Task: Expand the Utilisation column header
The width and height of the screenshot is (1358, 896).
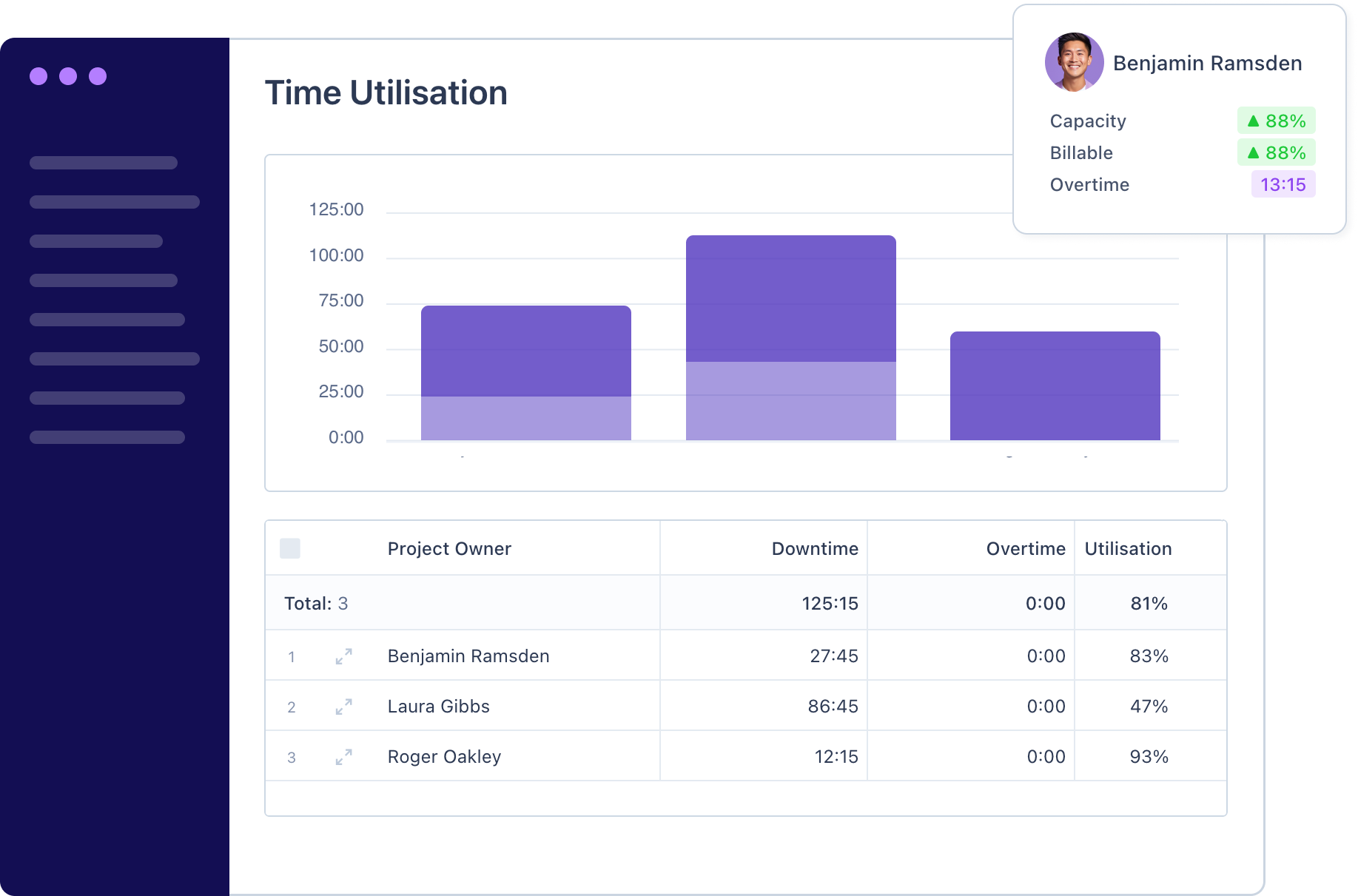Action: 1128,548
